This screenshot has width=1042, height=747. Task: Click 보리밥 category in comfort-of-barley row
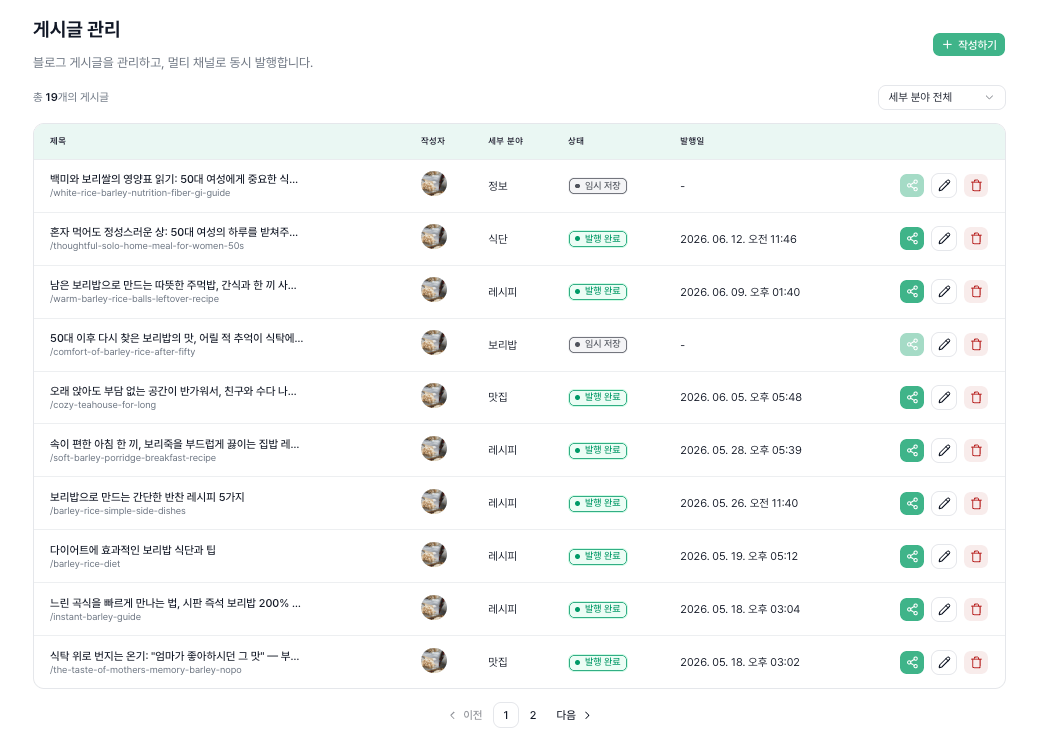(502, 344)
